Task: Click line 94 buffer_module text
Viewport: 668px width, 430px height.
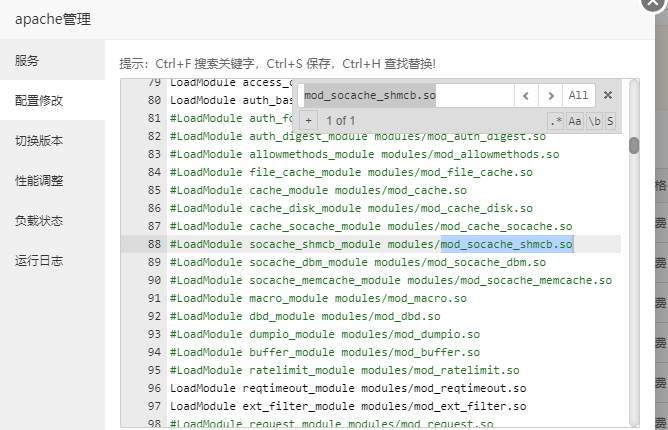Action: point(292,352)
